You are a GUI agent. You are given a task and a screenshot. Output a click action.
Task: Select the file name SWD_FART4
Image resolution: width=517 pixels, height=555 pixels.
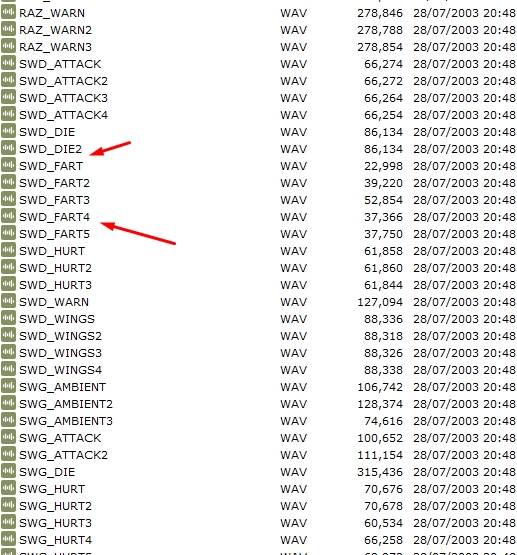[x=54, y=217]
